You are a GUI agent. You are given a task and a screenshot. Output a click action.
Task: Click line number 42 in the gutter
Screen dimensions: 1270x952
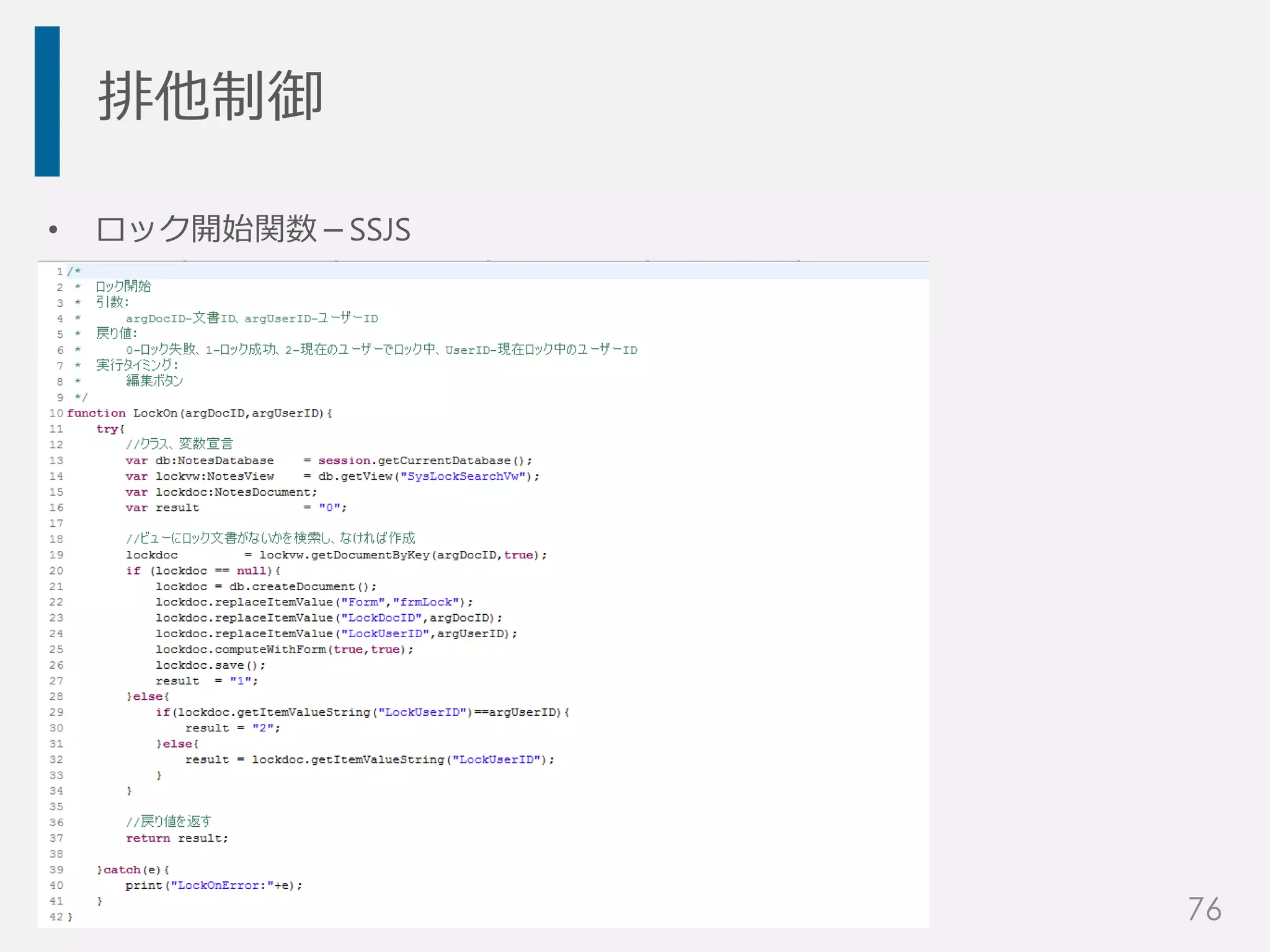[x=56, y=917]
